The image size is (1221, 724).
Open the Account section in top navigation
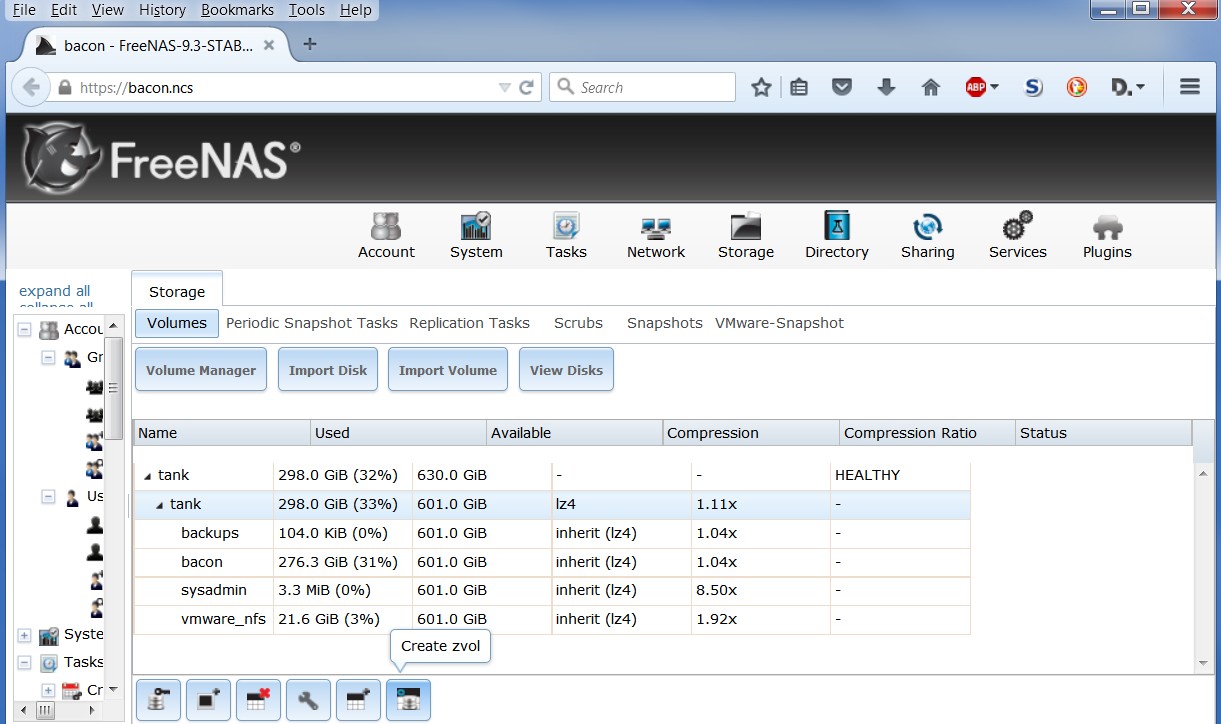386,236
